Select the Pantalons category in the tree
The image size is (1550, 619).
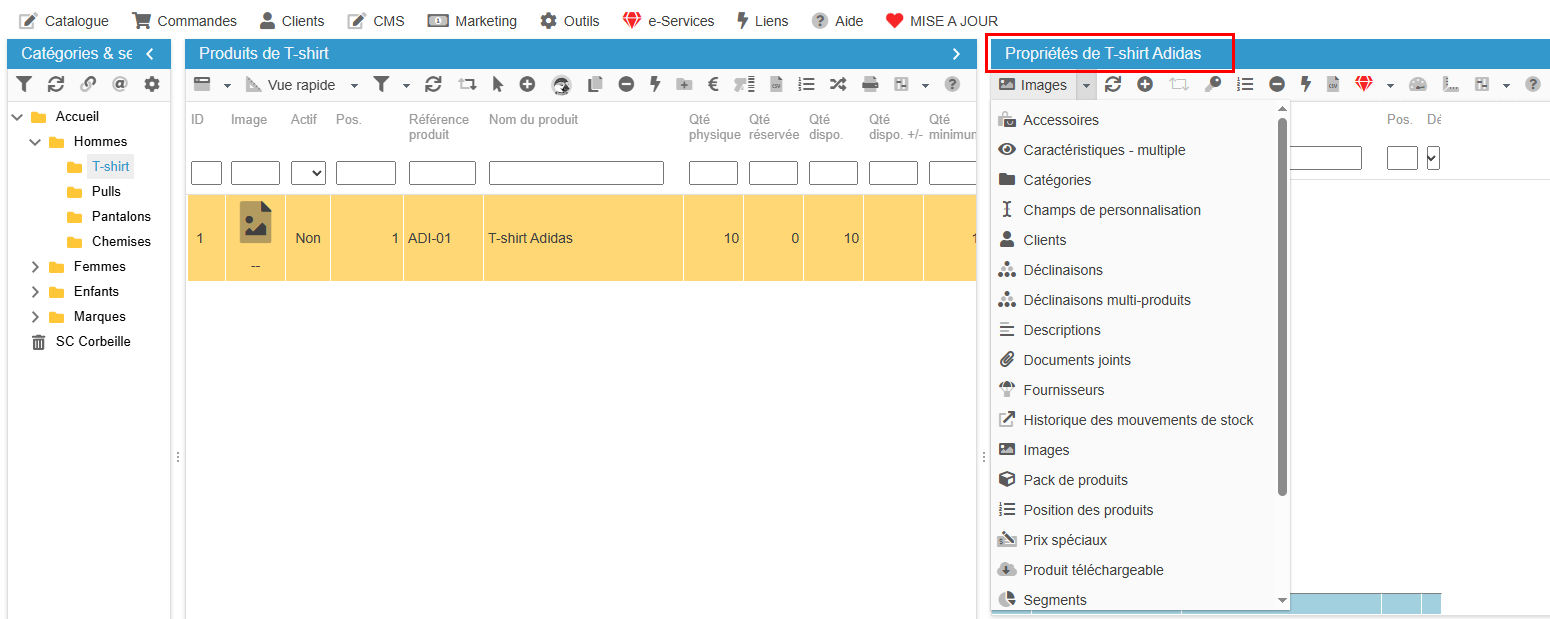121,216
